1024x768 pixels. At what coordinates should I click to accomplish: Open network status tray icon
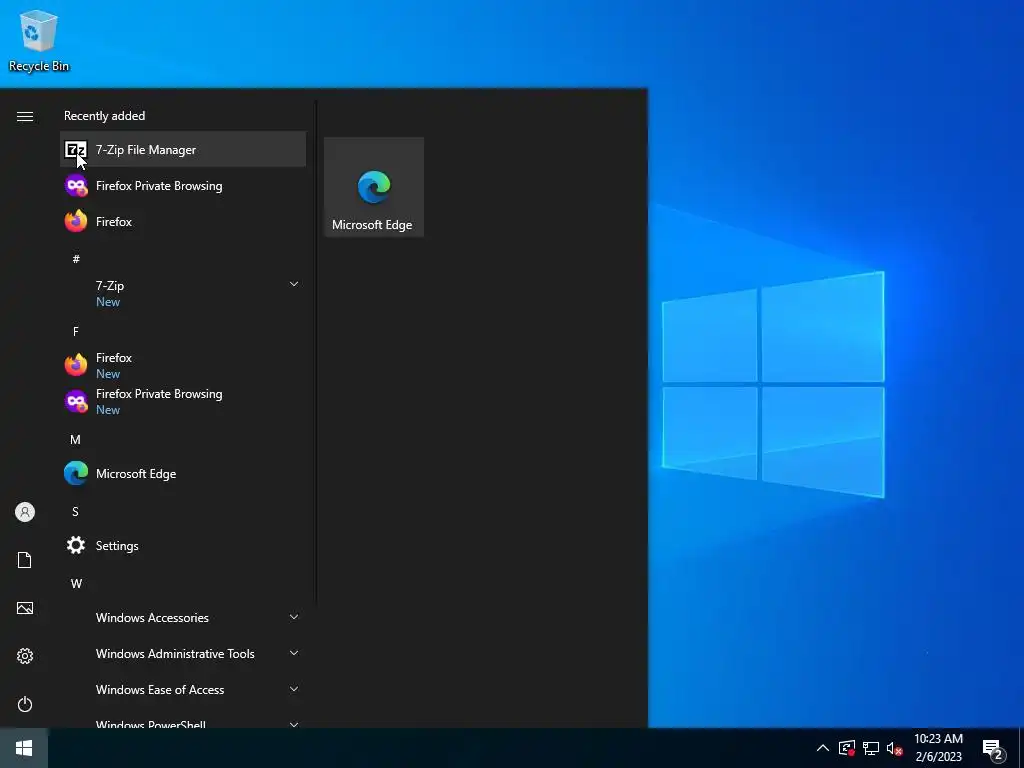tap(871, 748)
